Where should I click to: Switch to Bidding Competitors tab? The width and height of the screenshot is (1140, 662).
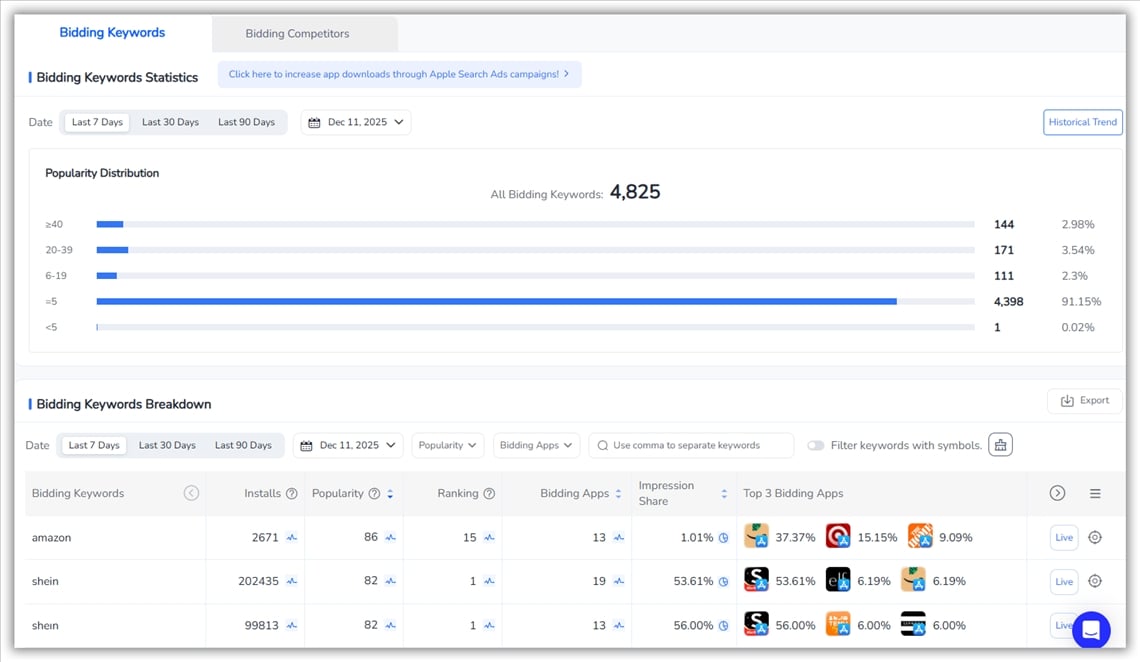[298, 34]
